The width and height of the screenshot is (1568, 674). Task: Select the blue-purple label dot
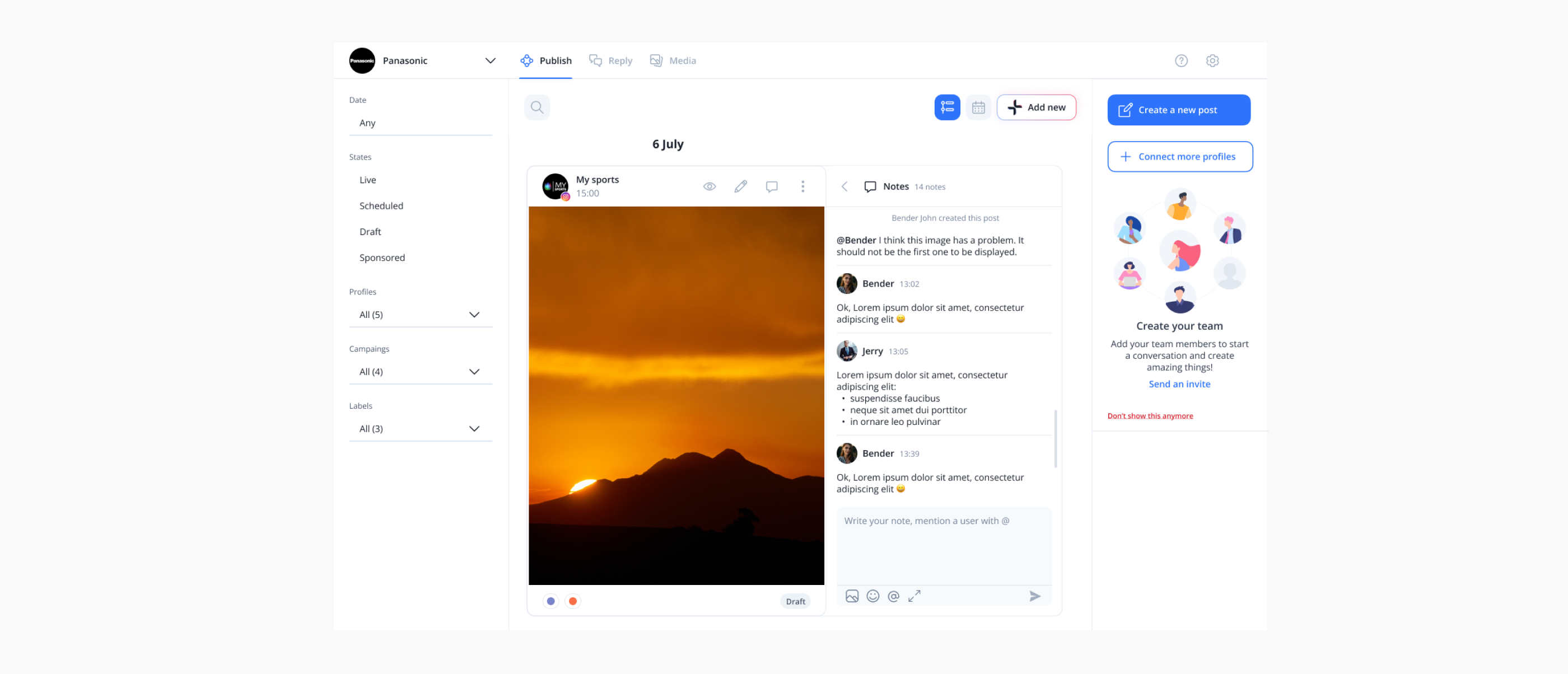551,601
